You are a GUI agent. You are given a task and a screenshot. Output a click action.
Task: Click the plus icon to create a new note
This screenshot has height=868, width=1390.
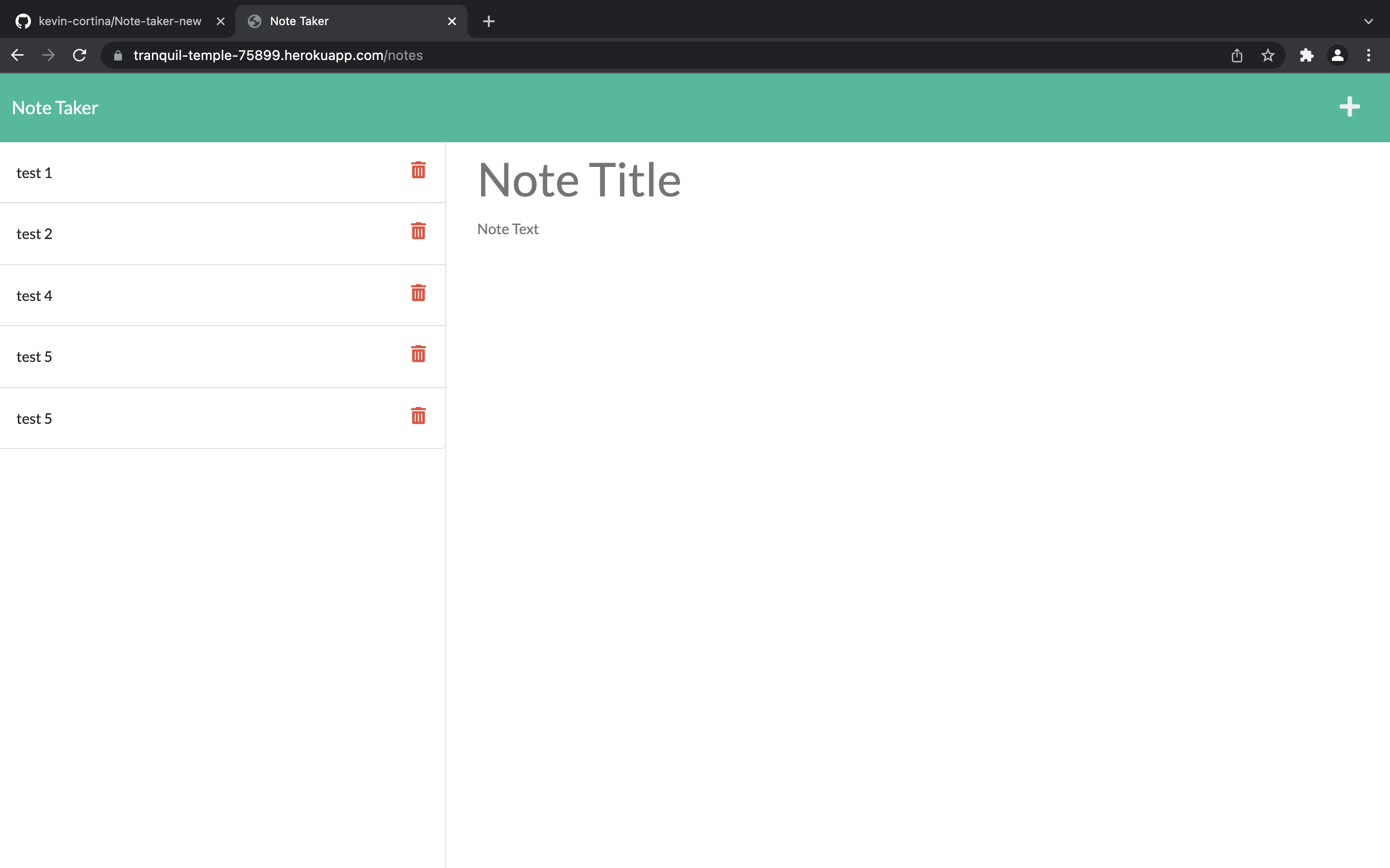coord(1349,107)
